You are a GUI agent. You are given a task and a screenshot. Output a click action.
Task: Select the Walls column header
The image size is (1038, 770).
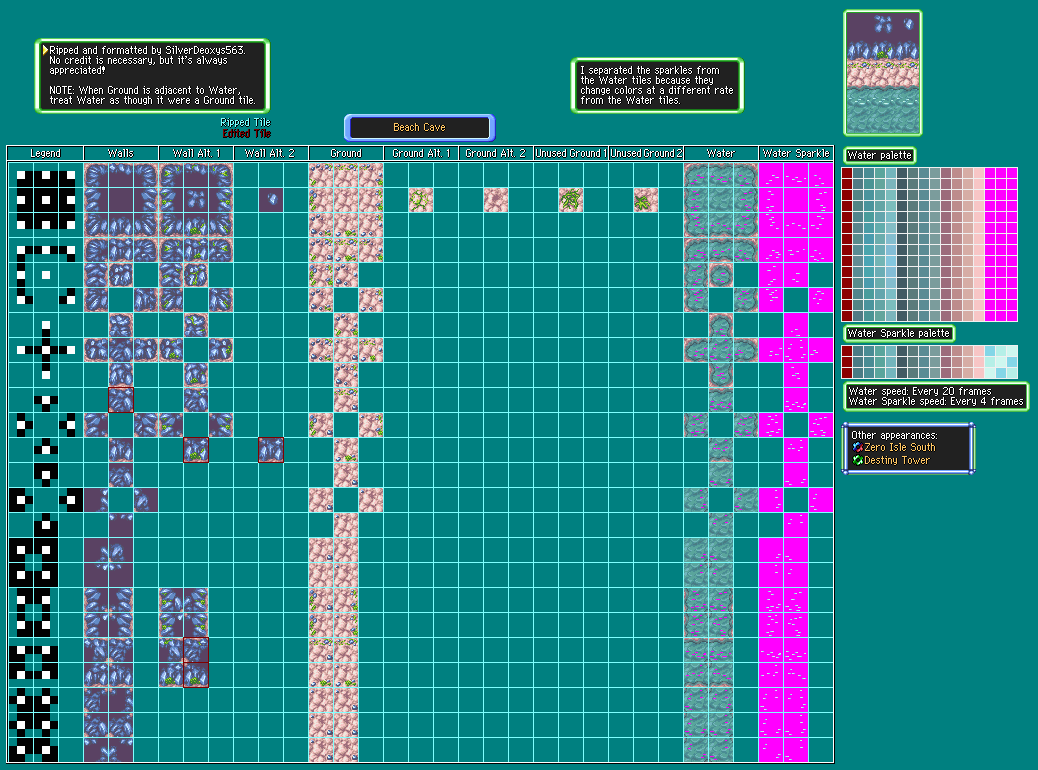pos(120,153)
